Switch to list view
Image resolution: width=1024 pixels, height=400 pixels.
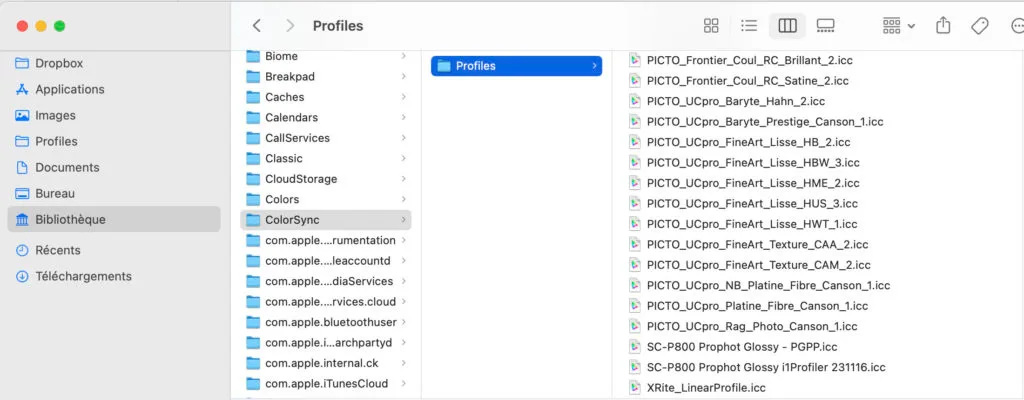point(749,26)
